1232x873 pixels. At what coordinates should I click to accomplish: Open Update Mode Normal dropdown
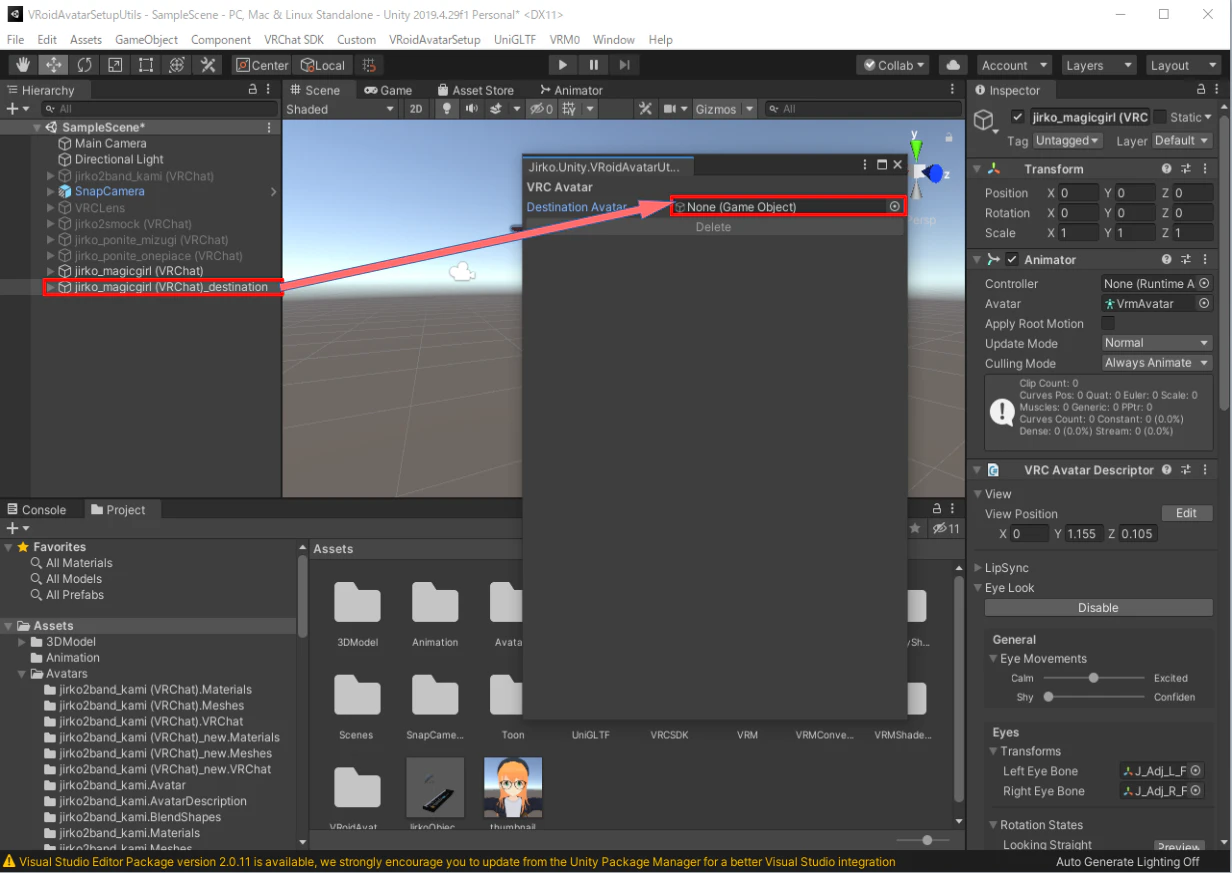[1157, 343]
